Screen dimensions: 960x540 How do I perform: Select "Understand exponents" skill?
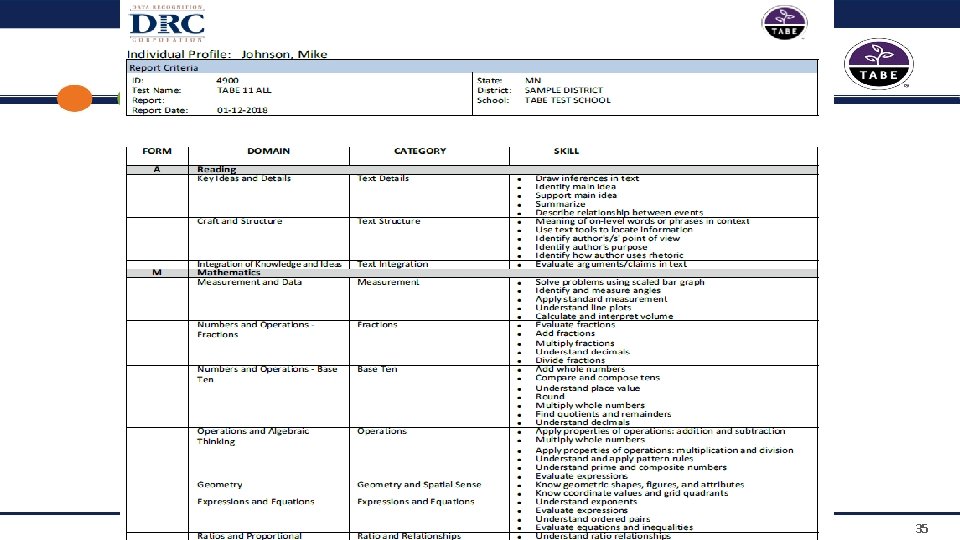586,501
